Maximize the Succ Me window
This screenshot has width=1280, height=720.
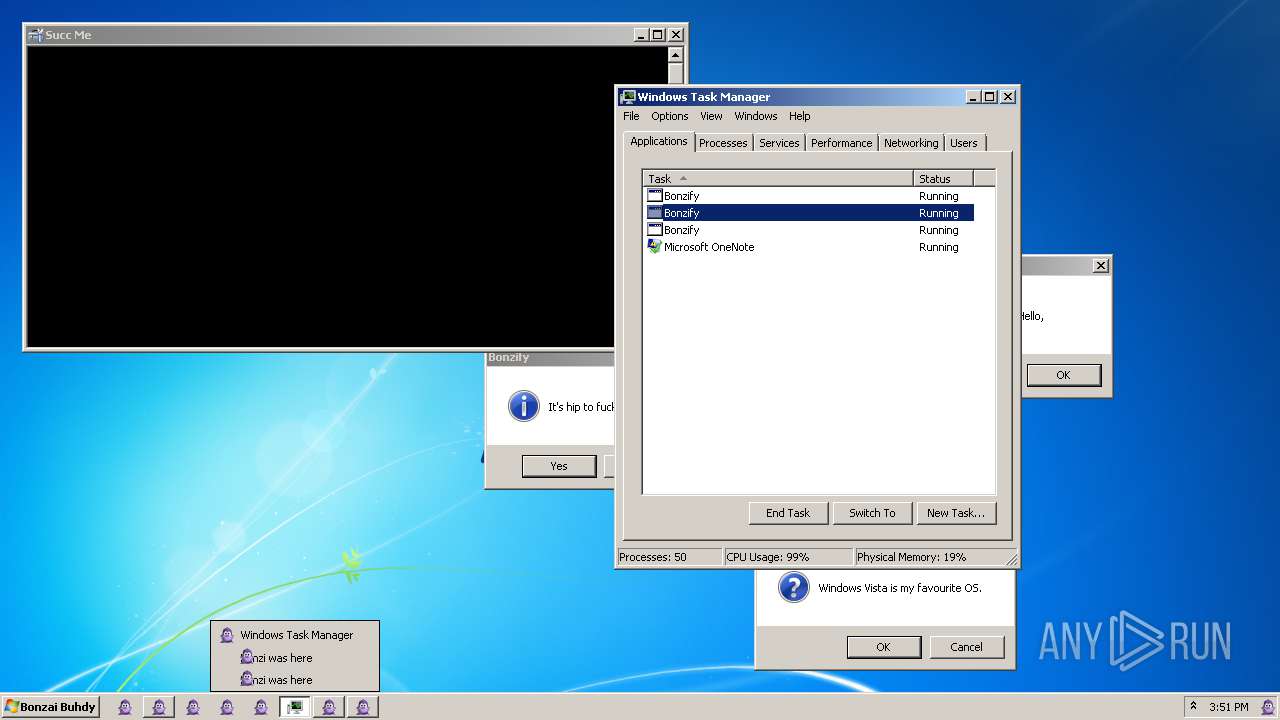tap(657, 35)
